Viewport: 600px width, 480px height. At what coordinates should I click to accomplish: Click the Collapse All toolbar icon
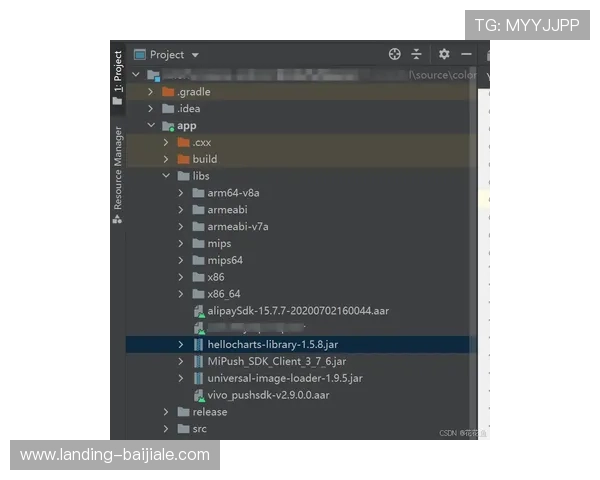pos(416,54)
